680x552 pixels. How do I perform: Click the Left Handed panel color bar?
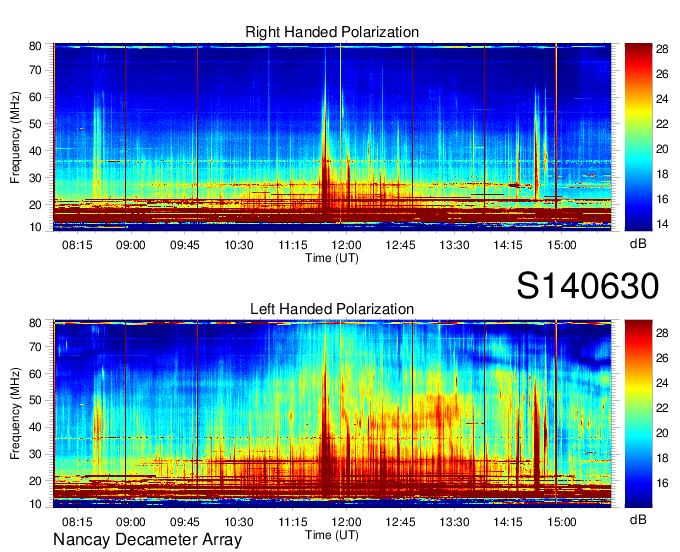638,414
